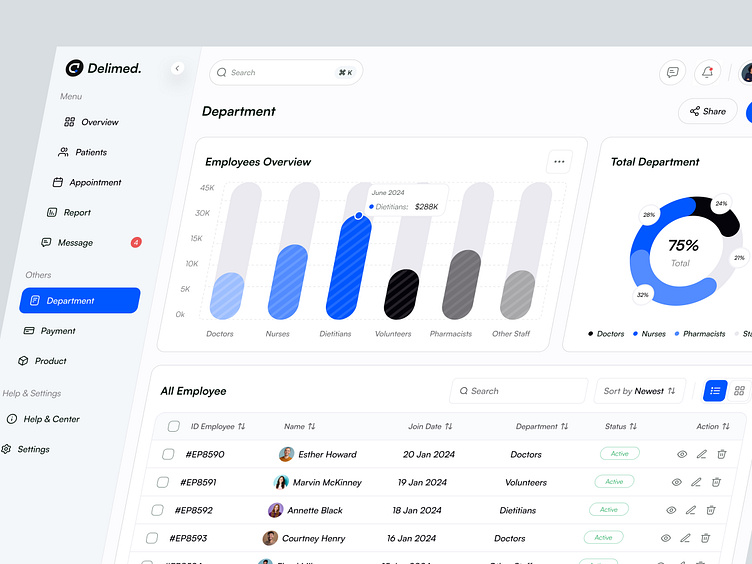Select Report in the sidebar

point(69,212)
